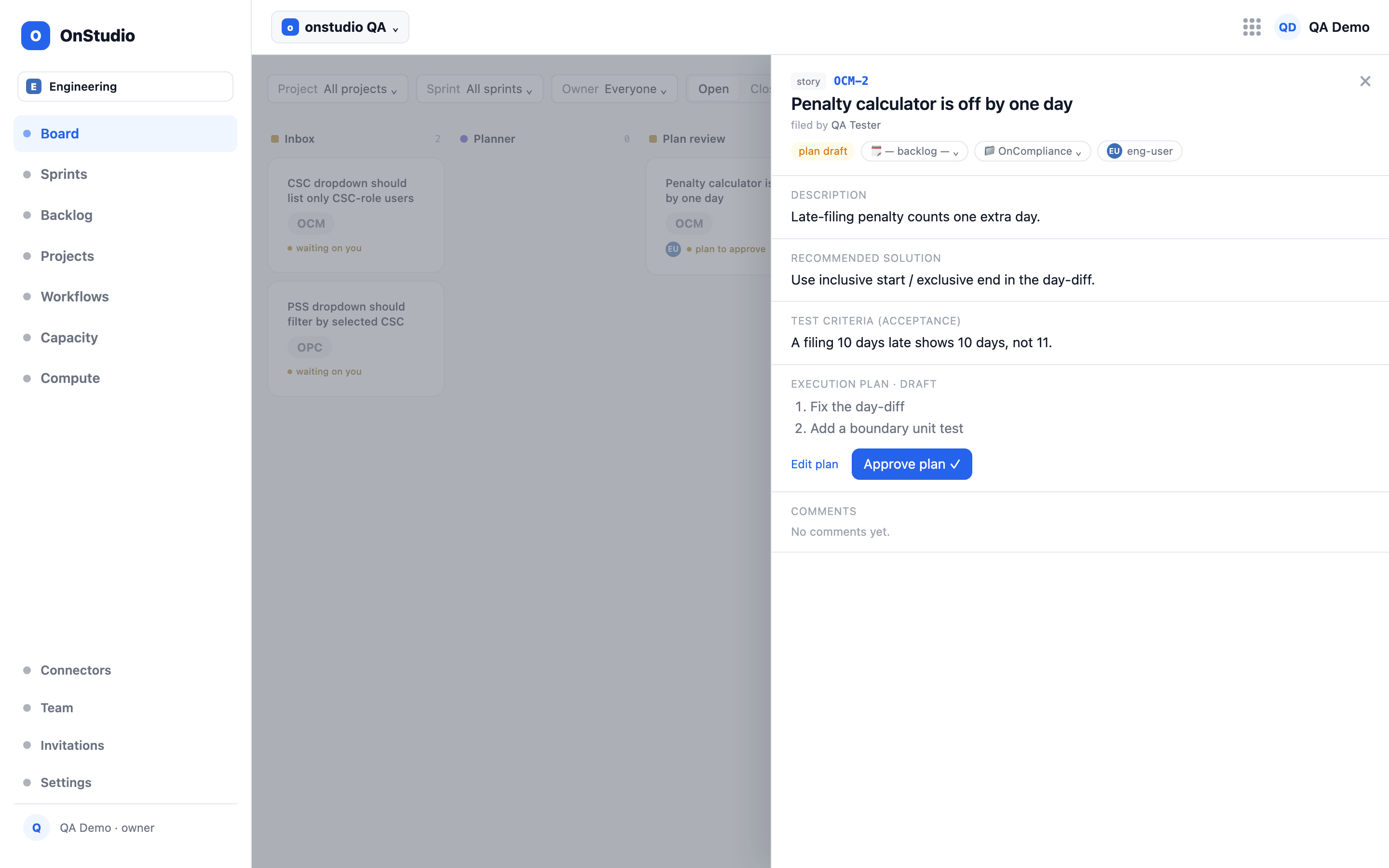This screenshot has width=1389, height=868.
Task: Click the OnStudio logo icon
Action: click(x=36, y=36)
